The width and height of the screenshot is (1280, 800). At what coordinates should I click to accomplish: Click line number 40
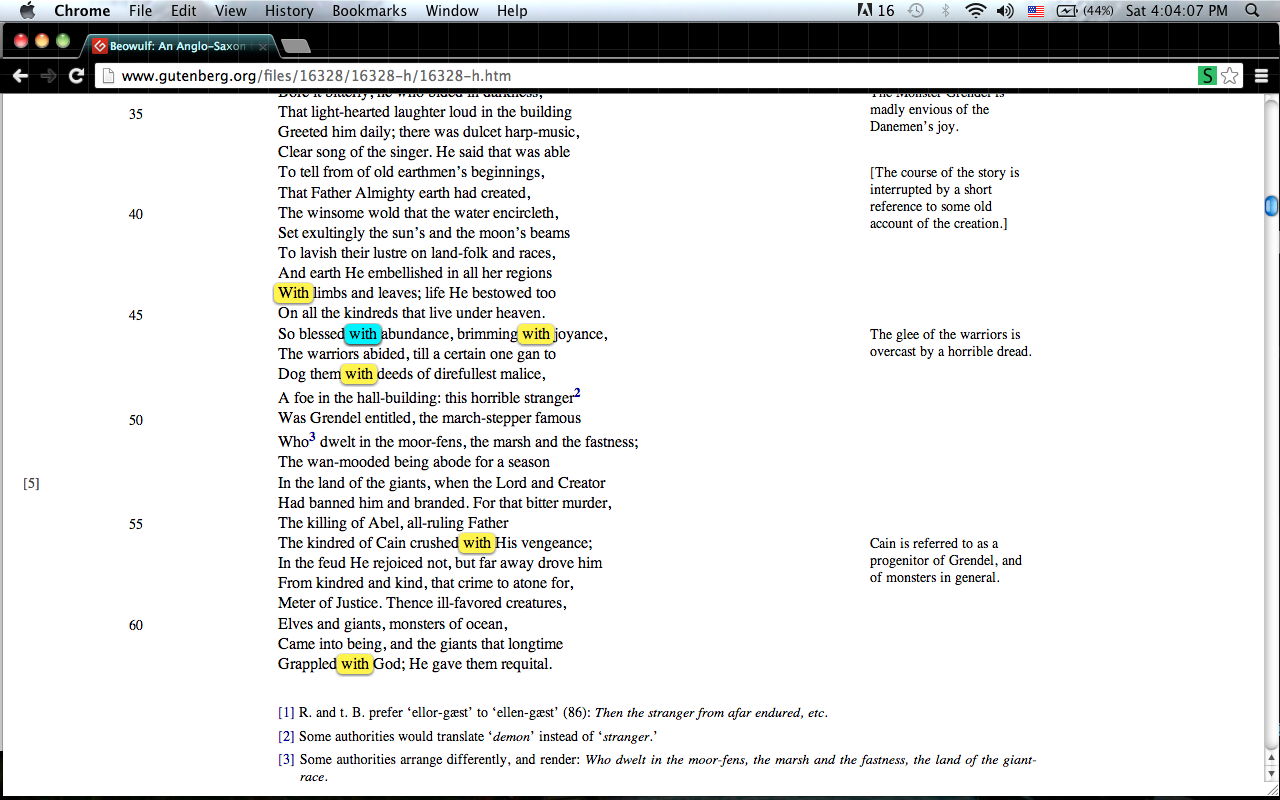click(x=136, y=214)
